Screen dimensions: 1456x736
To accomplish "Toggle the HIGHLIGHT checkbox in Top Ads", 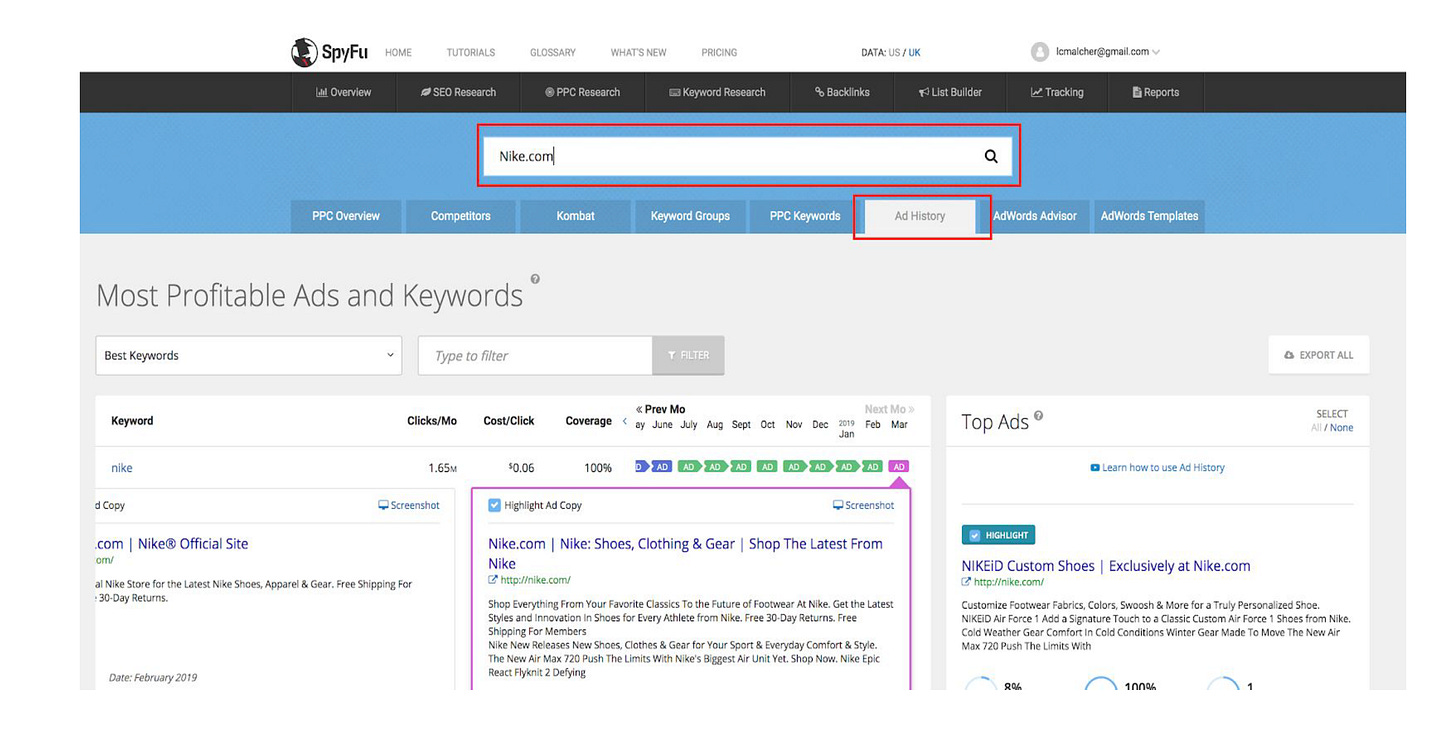I will (975, 535).
